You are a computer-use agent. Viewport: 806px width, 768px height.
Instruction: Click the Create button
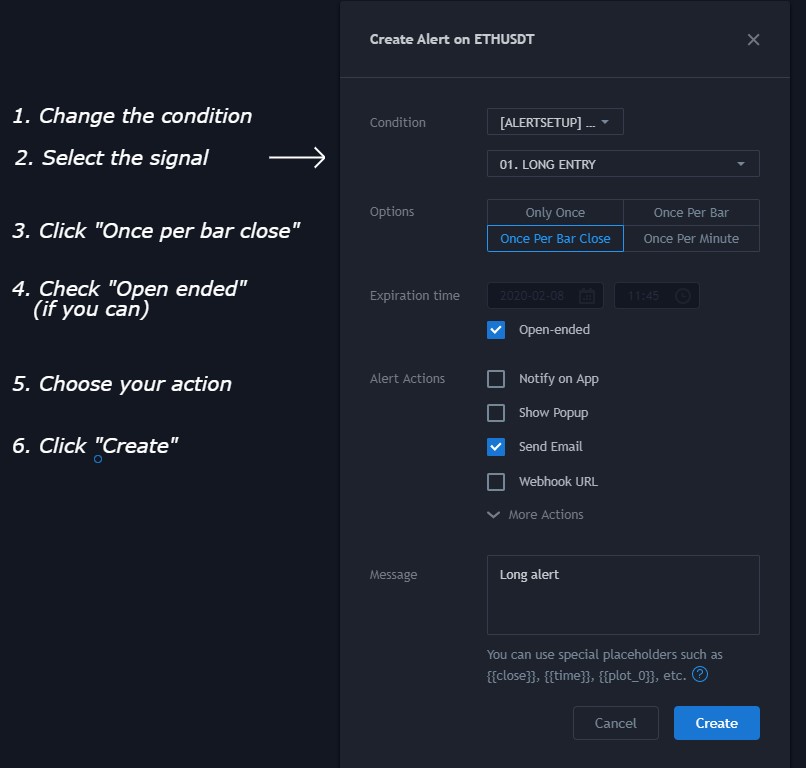click(x=717, y=723)
